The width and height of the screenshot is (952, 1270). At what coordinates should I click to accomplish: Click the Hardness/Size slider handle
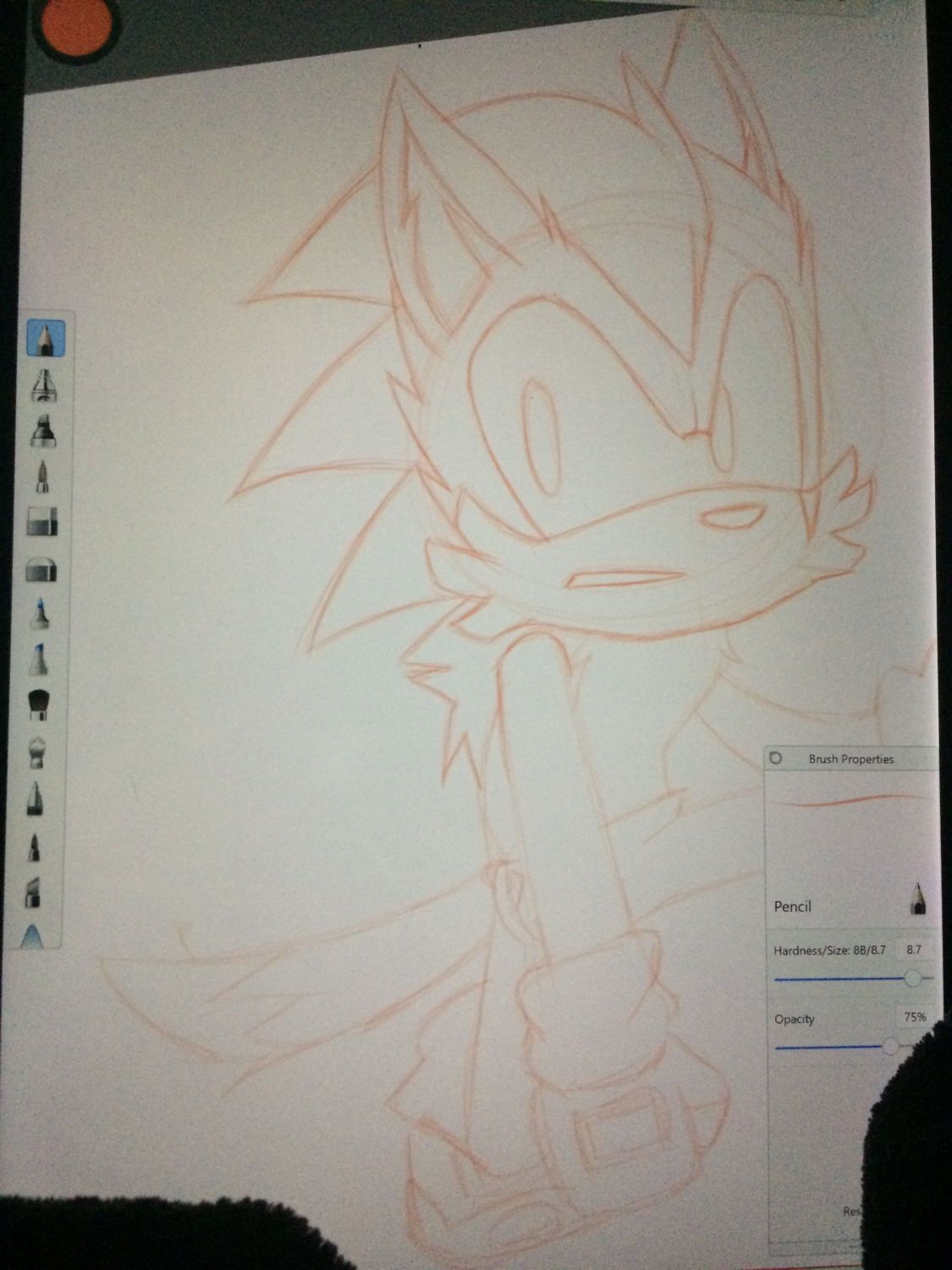coord(912,979)
